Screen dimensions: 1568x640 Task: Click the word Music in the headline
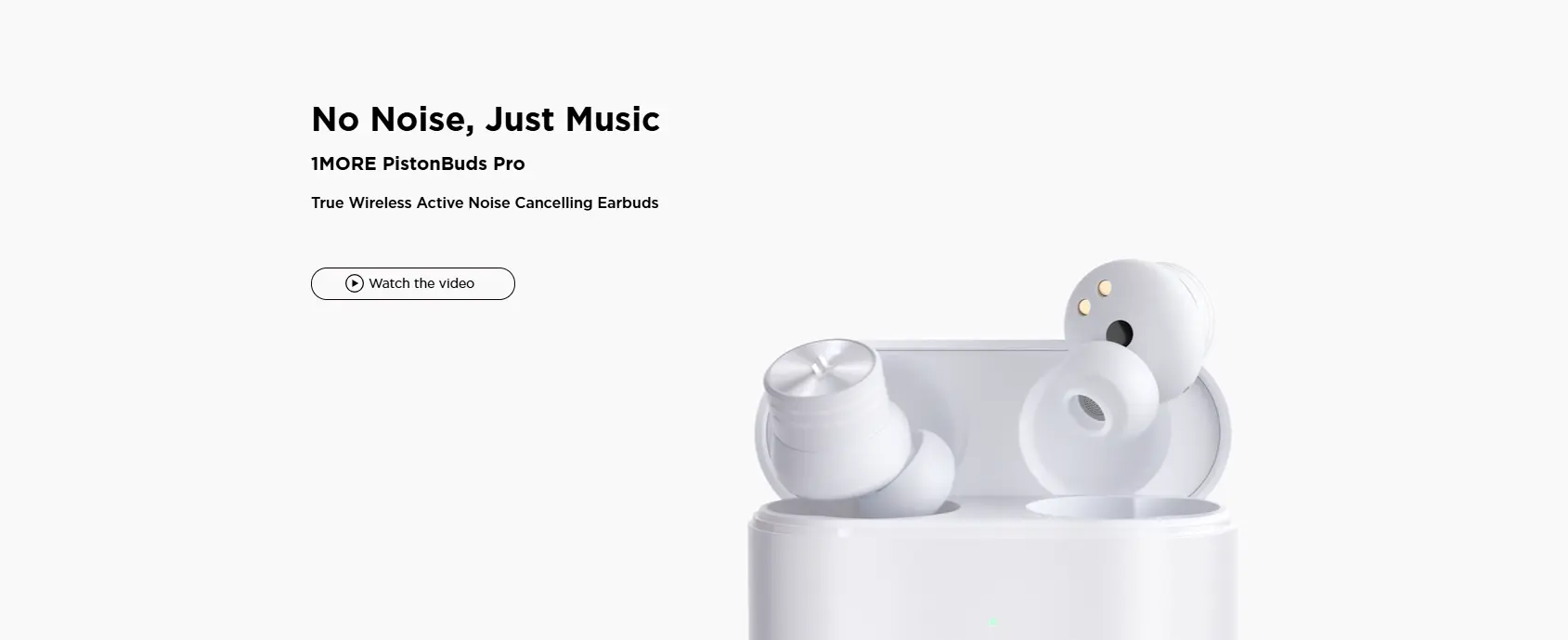[x=613, y=119]
